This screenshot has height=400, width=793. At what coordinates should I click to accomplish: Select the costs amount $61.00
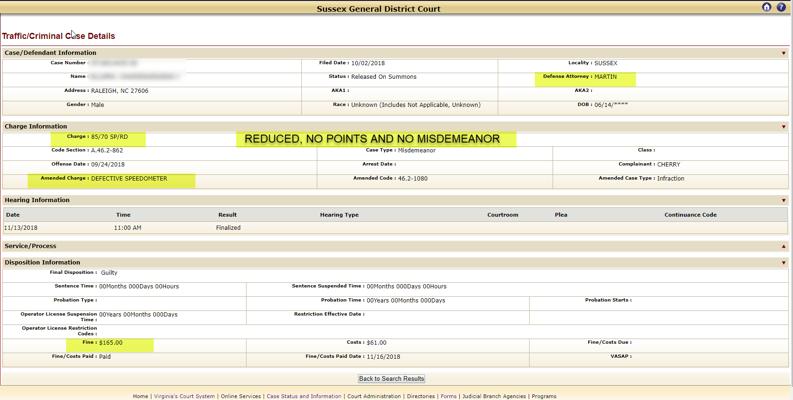(376, 343)
